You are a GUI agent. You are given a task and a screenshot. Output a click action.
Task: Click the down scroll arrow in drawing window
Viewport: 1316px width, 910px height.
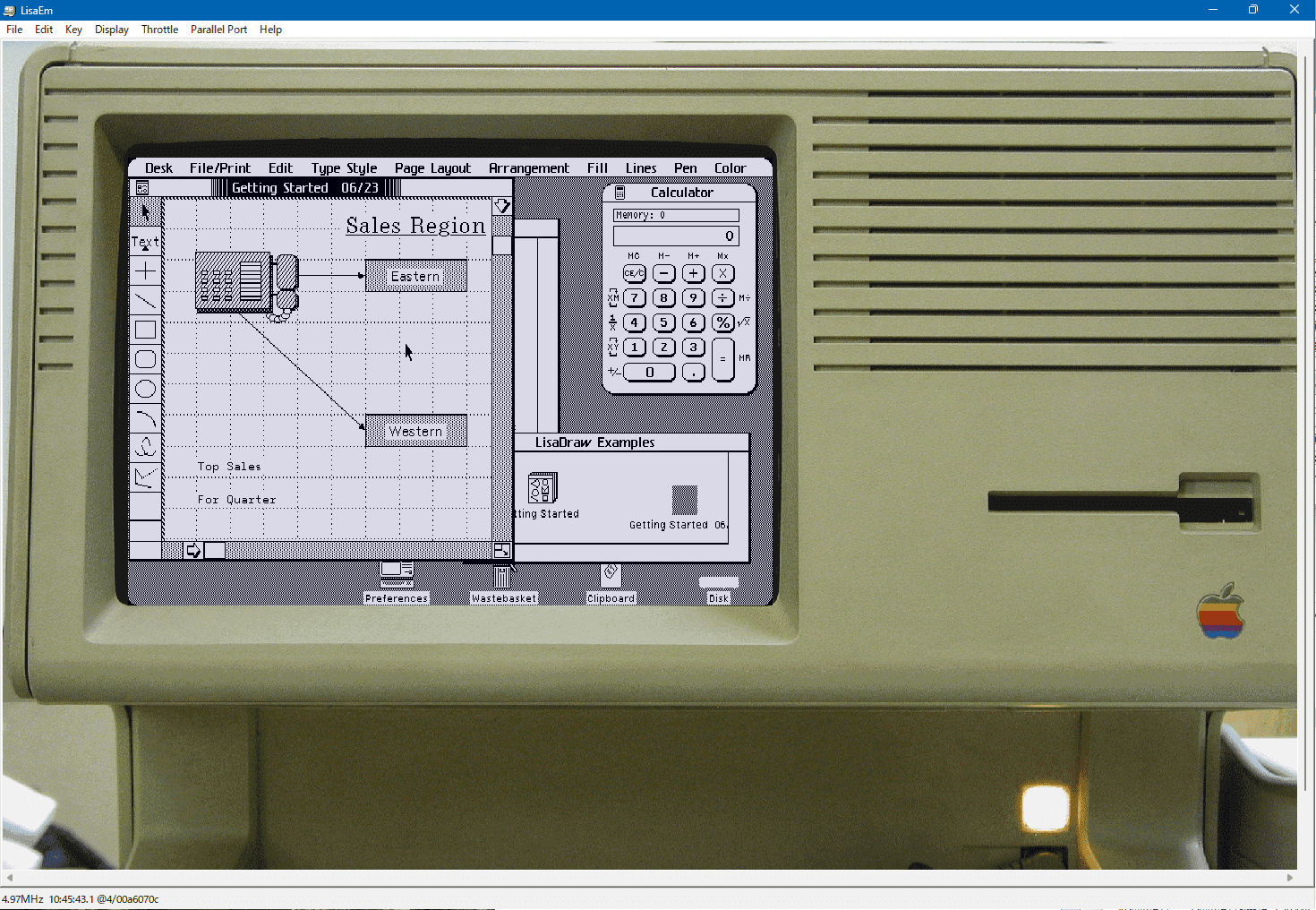[x=502, y=206]
